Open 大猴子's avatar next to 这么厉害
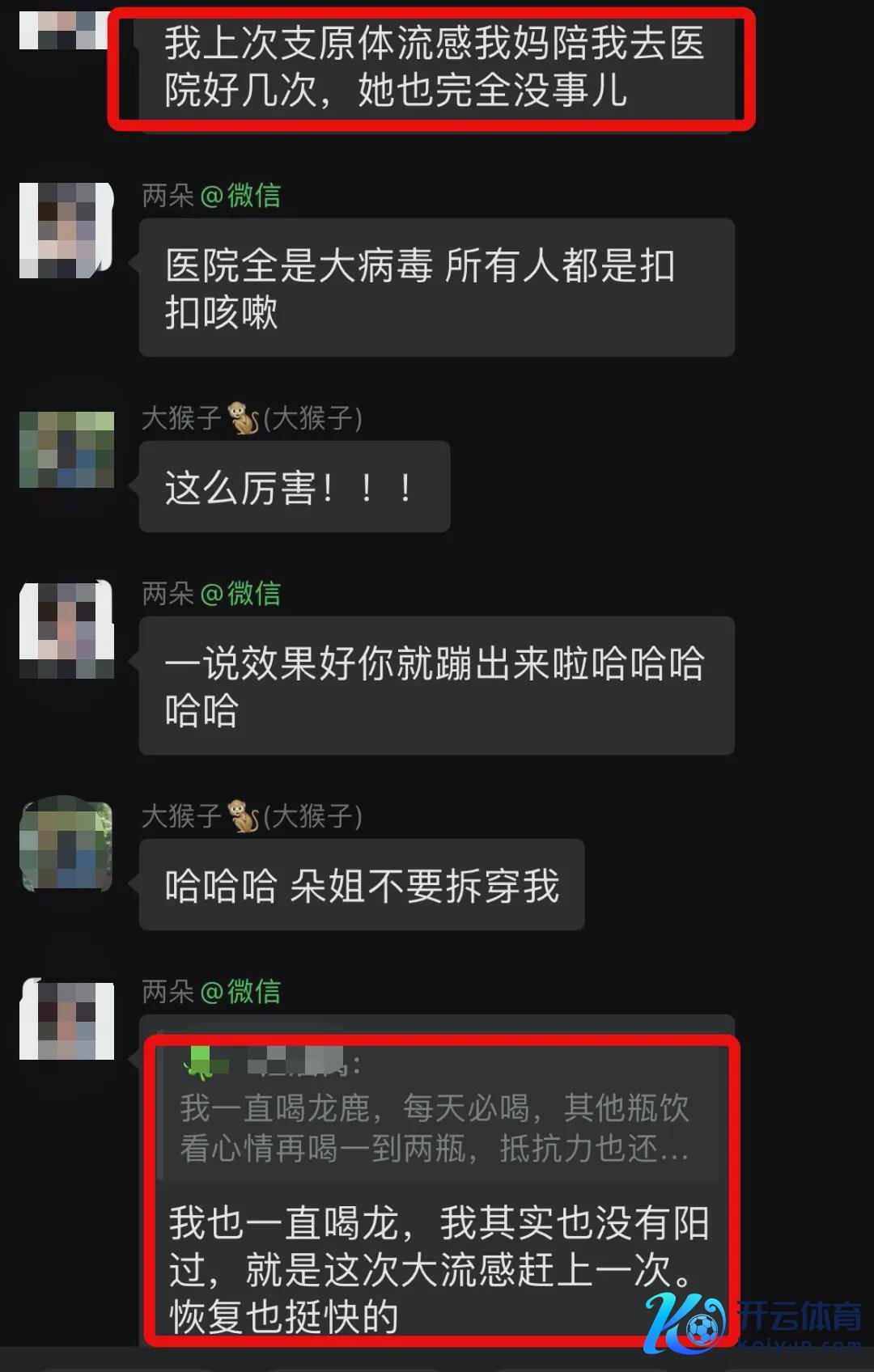874x1372 pixels. (x=66, y=449)
